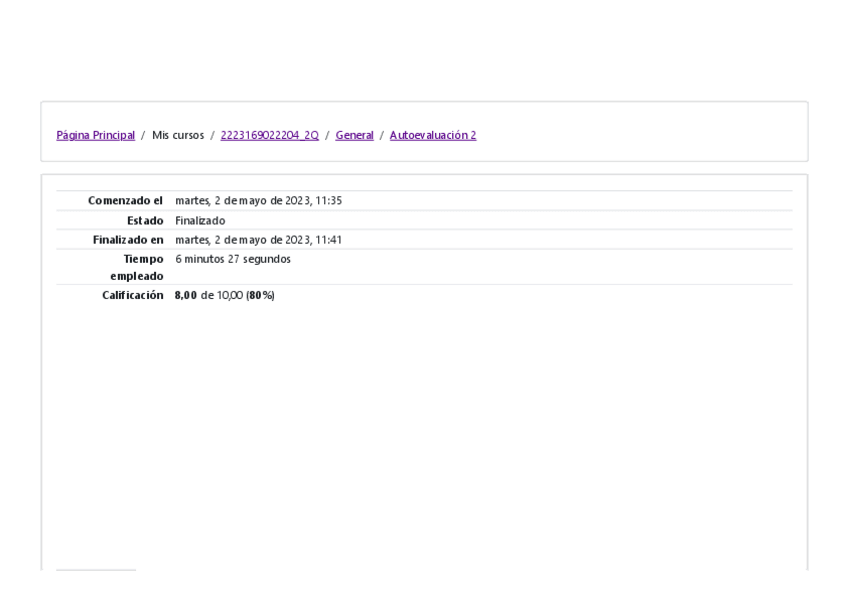Click the start date 'martes, 2 de mayo de 2023, 11:35'
This screenshot has height=599, width=848.
point(259,201)
